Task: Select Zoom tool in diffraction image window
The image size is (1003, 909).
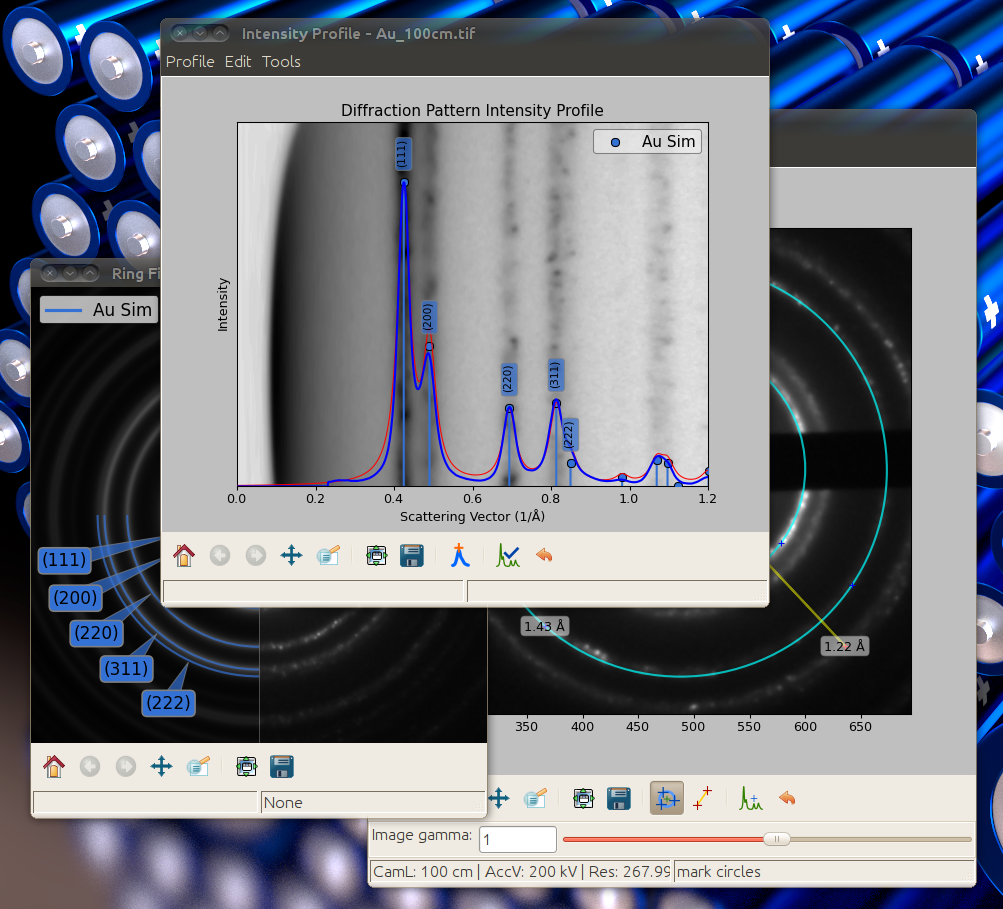Action: tap(535, 798)
